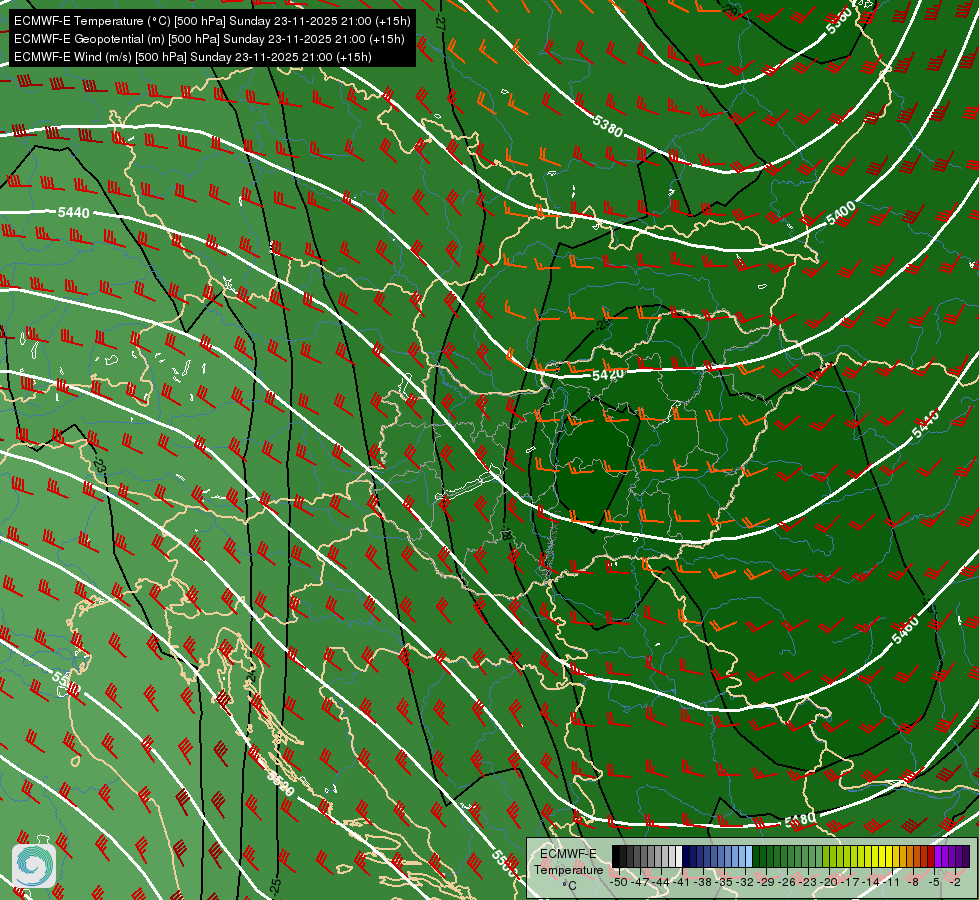Pick the darkest purple swatch ending the legend
Screen dimensions: 979x900
click(x=966, y=856)
